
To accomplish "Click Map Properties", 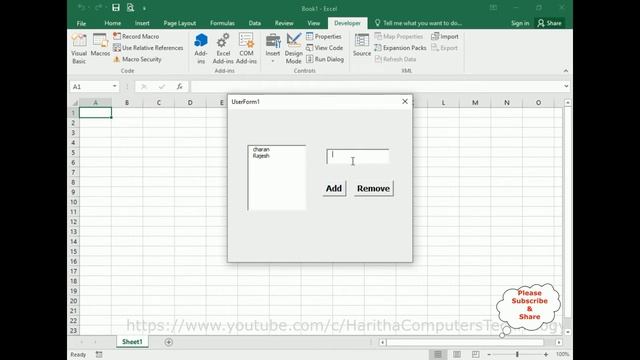I will point(399,36).
